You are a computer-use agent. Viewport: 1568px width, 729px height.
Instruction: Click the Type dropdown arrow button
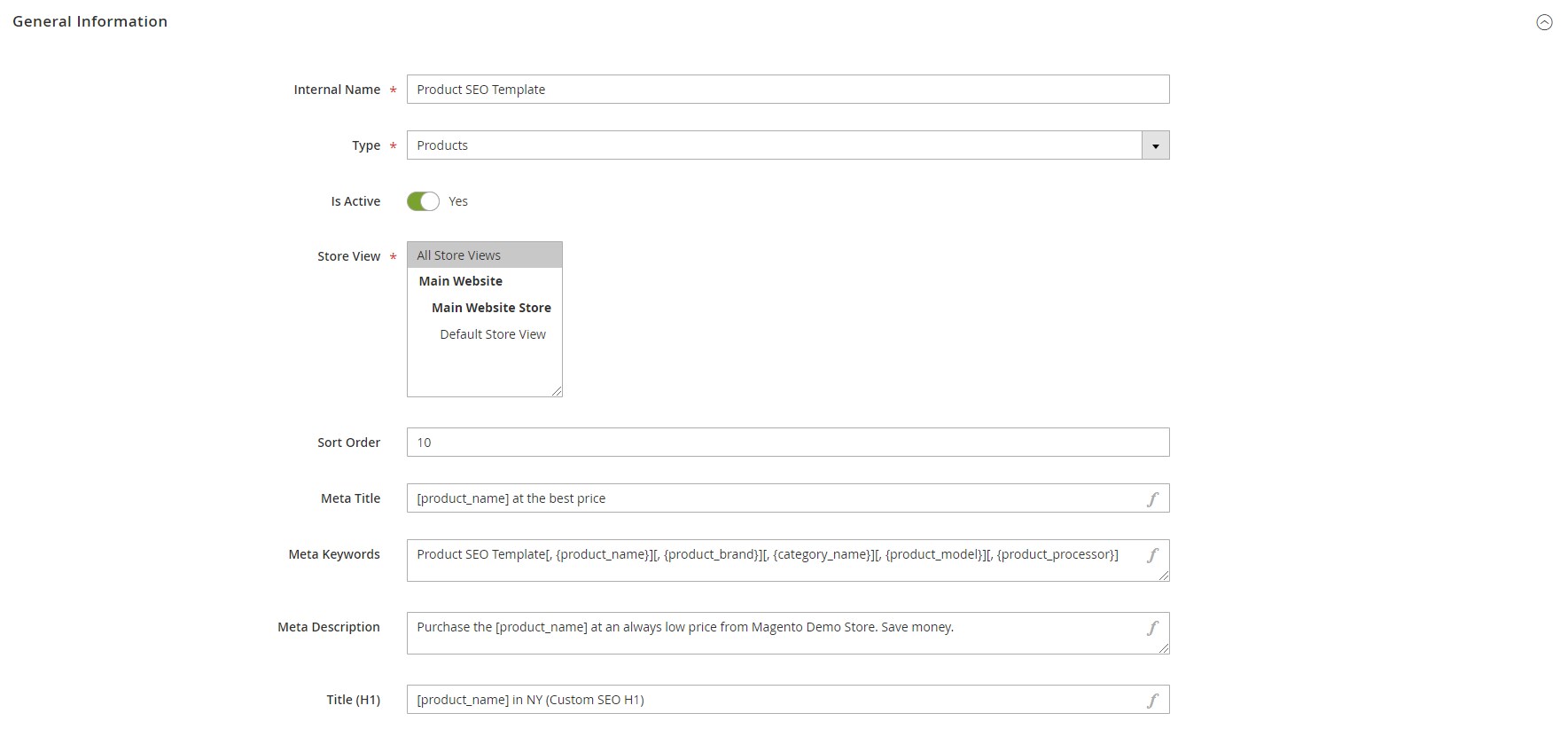1155,145
